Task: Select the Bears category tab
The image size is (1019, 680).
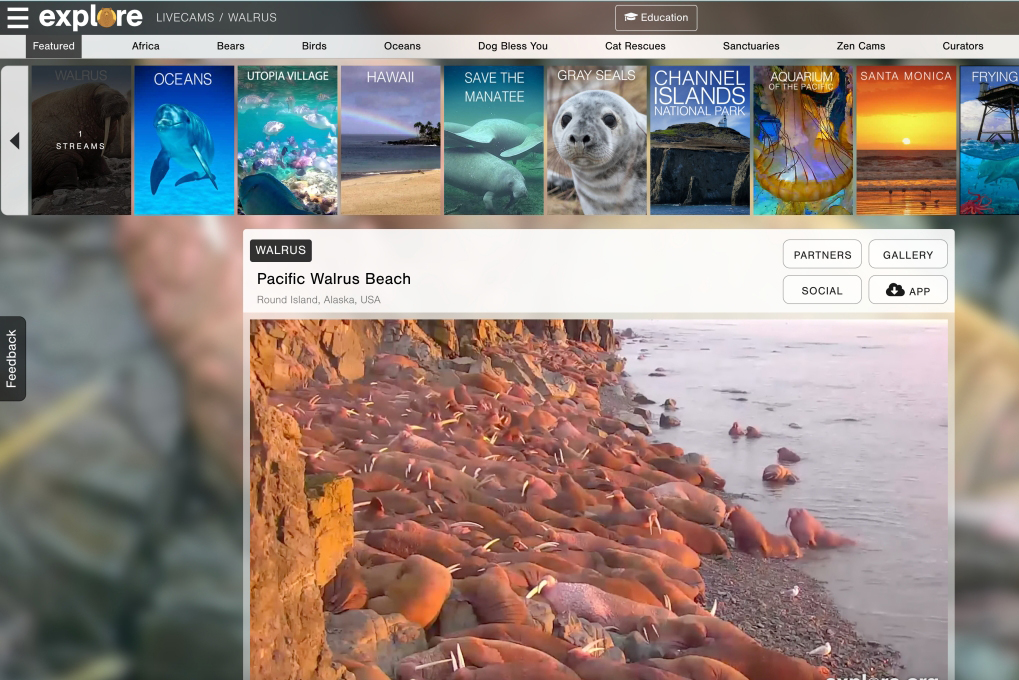Action: click(231, 46)
